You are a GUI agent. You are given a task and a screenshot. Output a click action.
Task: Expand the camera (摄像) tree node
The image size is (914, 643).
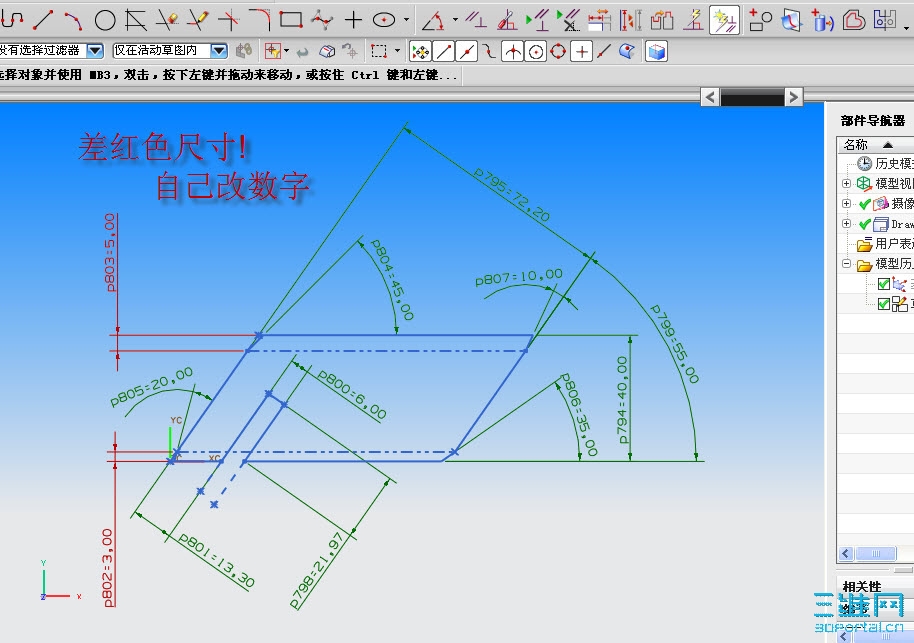tap(846, 203)
